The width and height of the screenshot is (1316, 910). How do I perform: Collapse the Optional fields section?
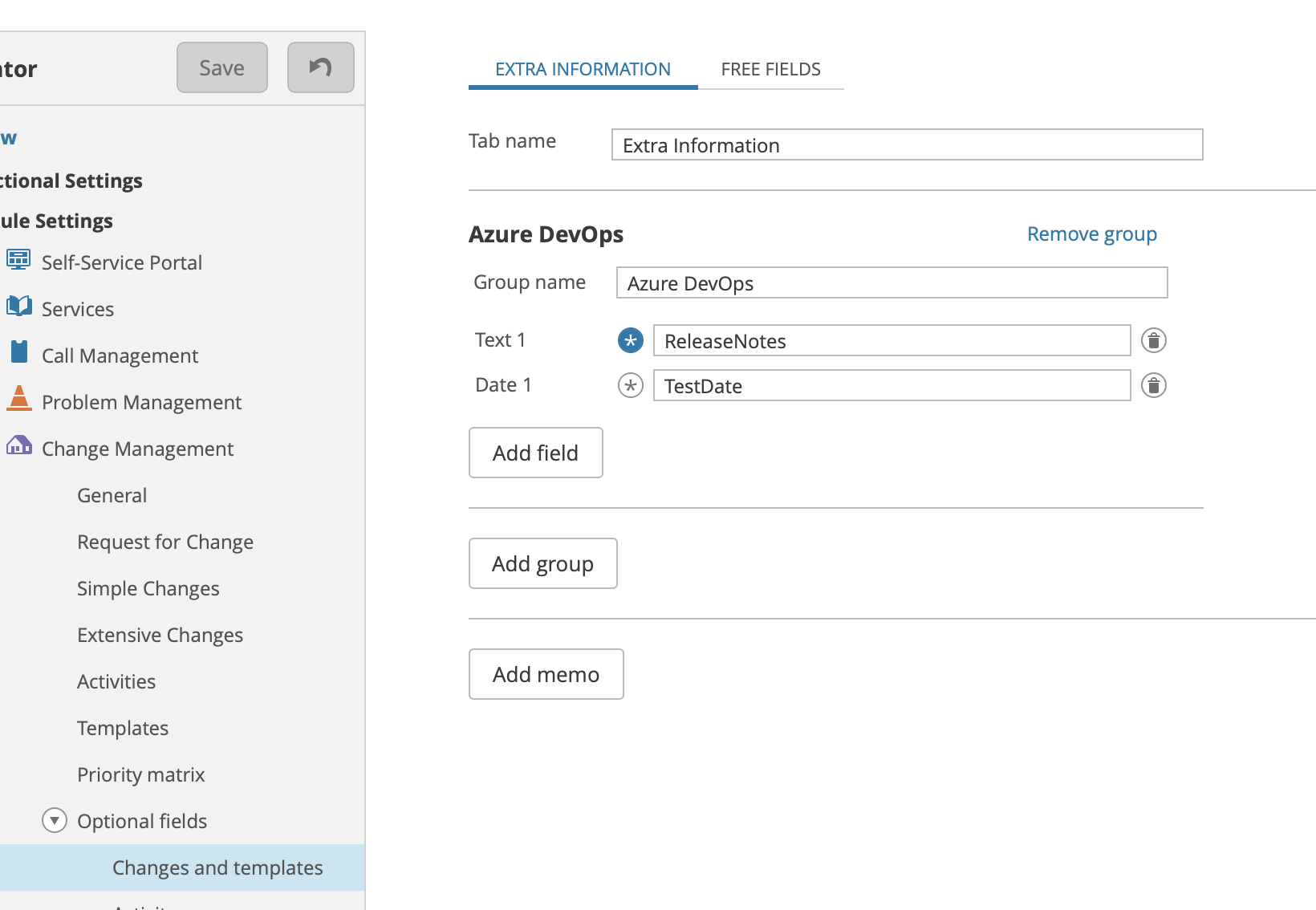click(53, 820)
